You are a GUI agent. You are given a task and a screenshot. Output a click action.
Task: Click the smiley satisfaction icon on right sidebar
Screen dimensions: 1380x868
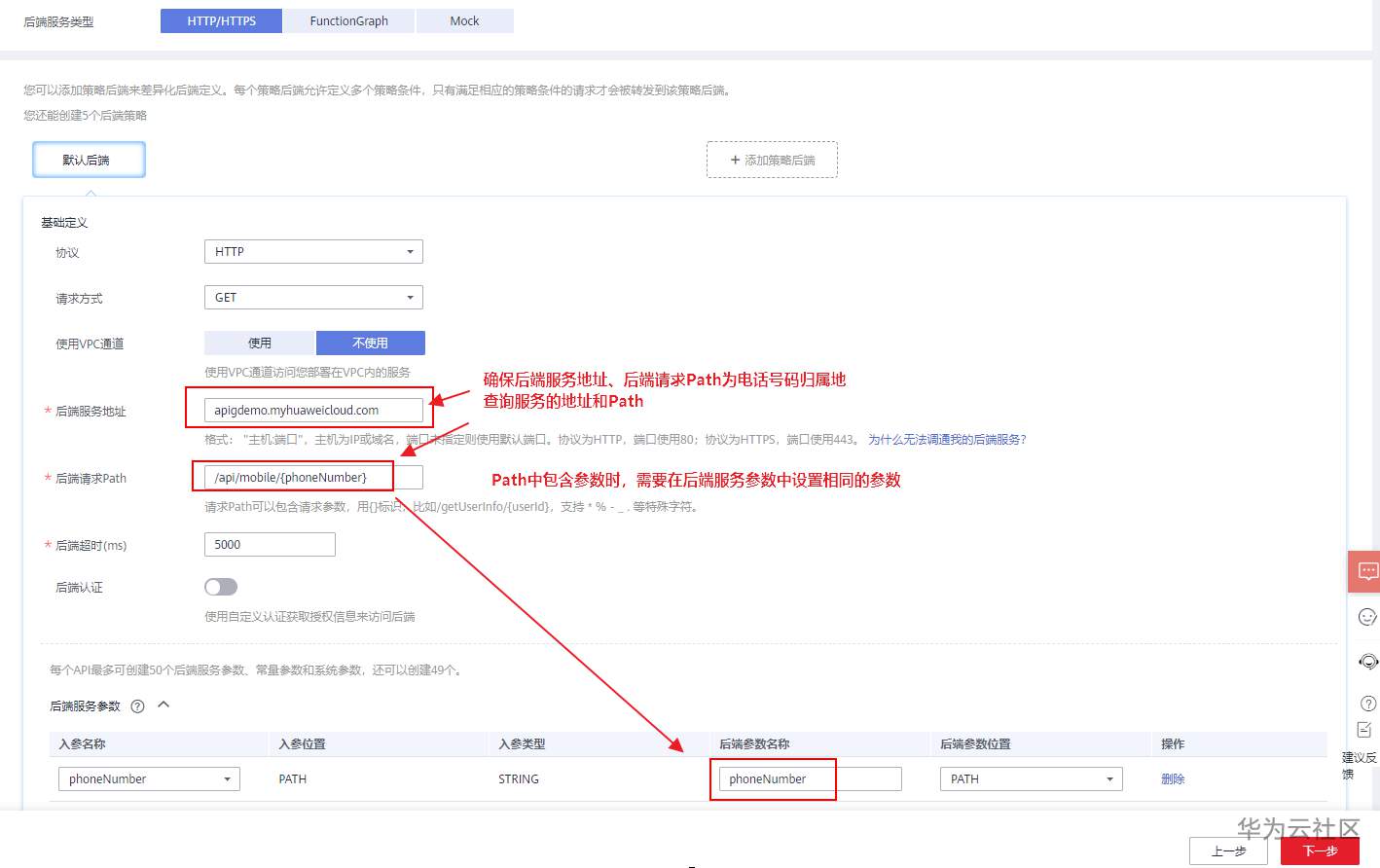click(1367, 616)
